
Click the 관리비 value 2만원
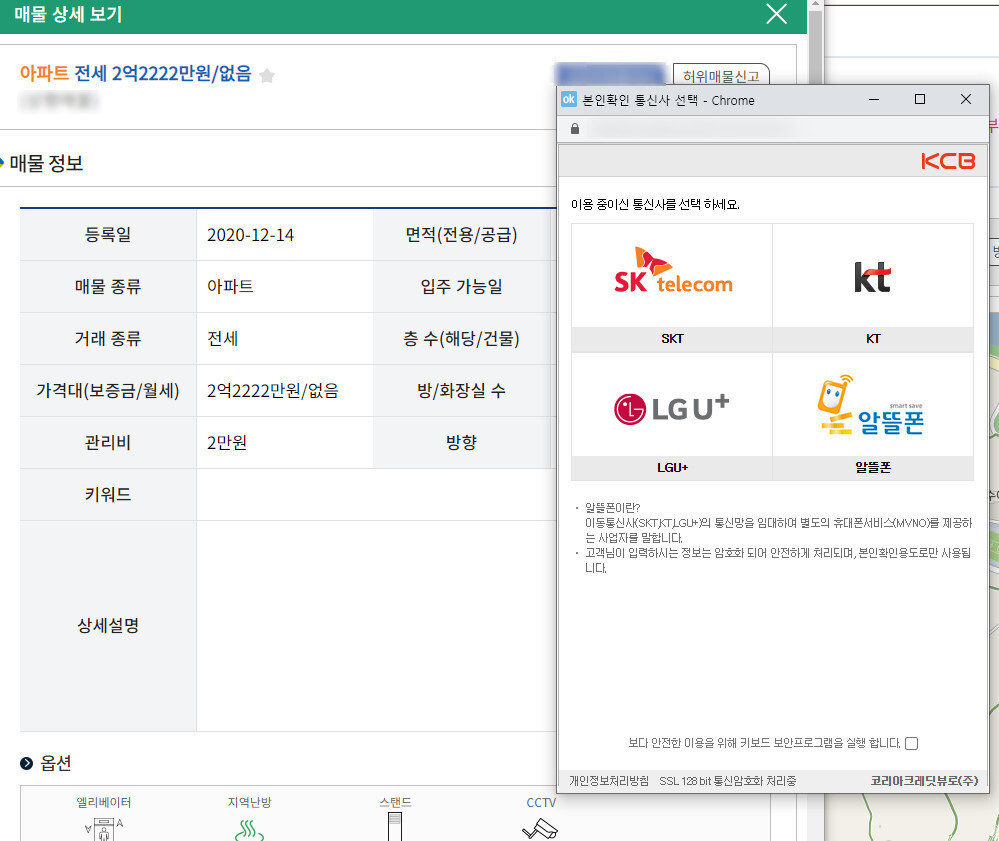click(227, 443)
